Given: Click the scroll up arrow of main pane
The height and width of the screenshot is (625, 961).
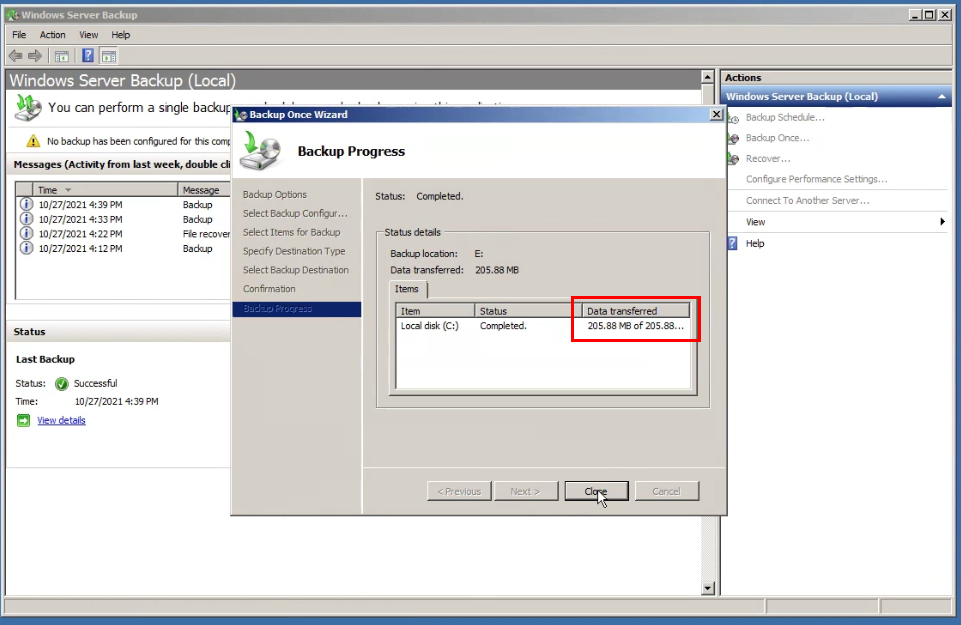Looking at the screenshot, I should (x=708, y=78).
